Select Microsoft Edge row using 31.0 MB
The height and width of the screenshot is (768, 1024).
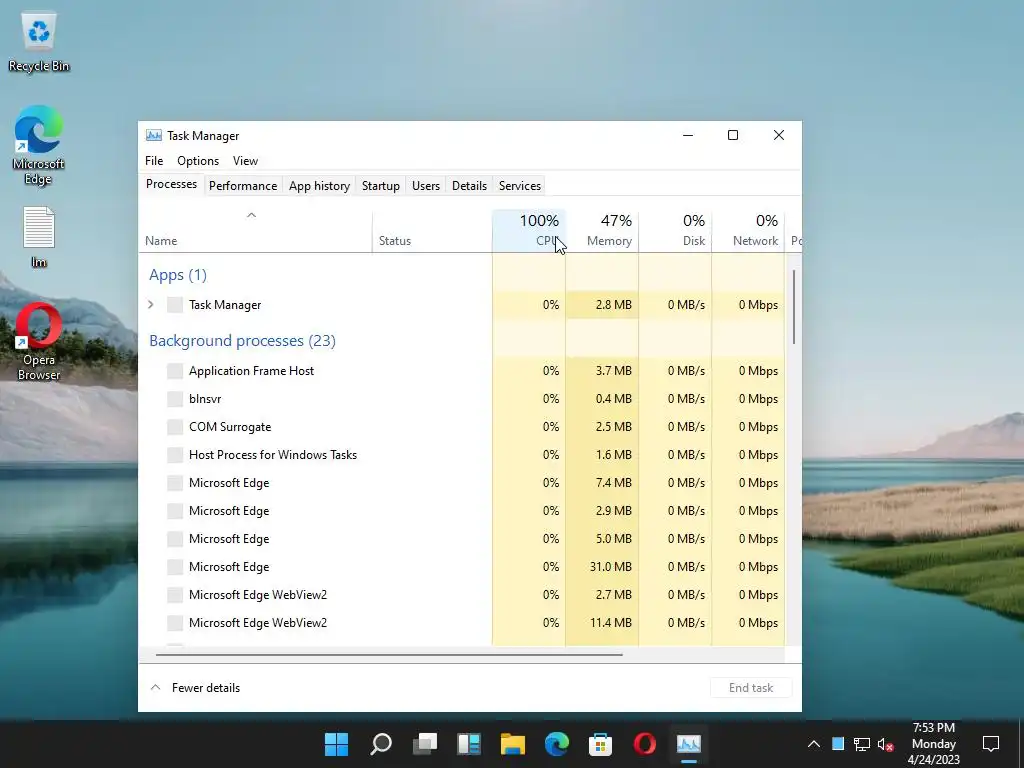(462, 568)
